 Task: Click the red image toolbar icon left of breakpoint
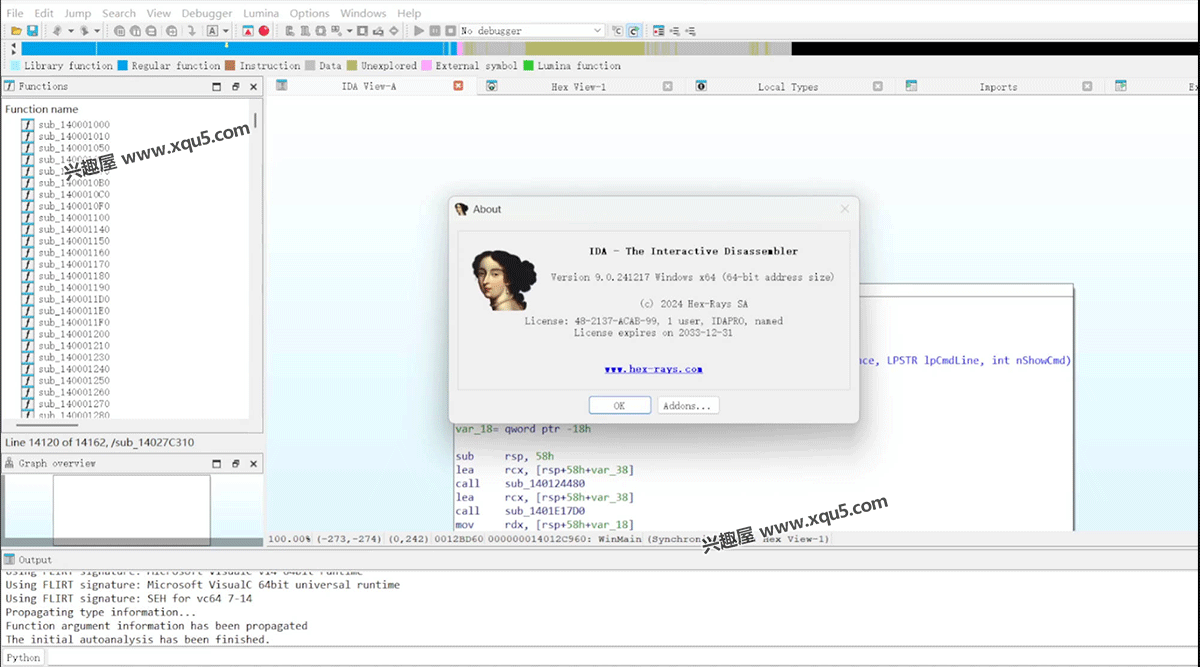[x=247, y=31]
